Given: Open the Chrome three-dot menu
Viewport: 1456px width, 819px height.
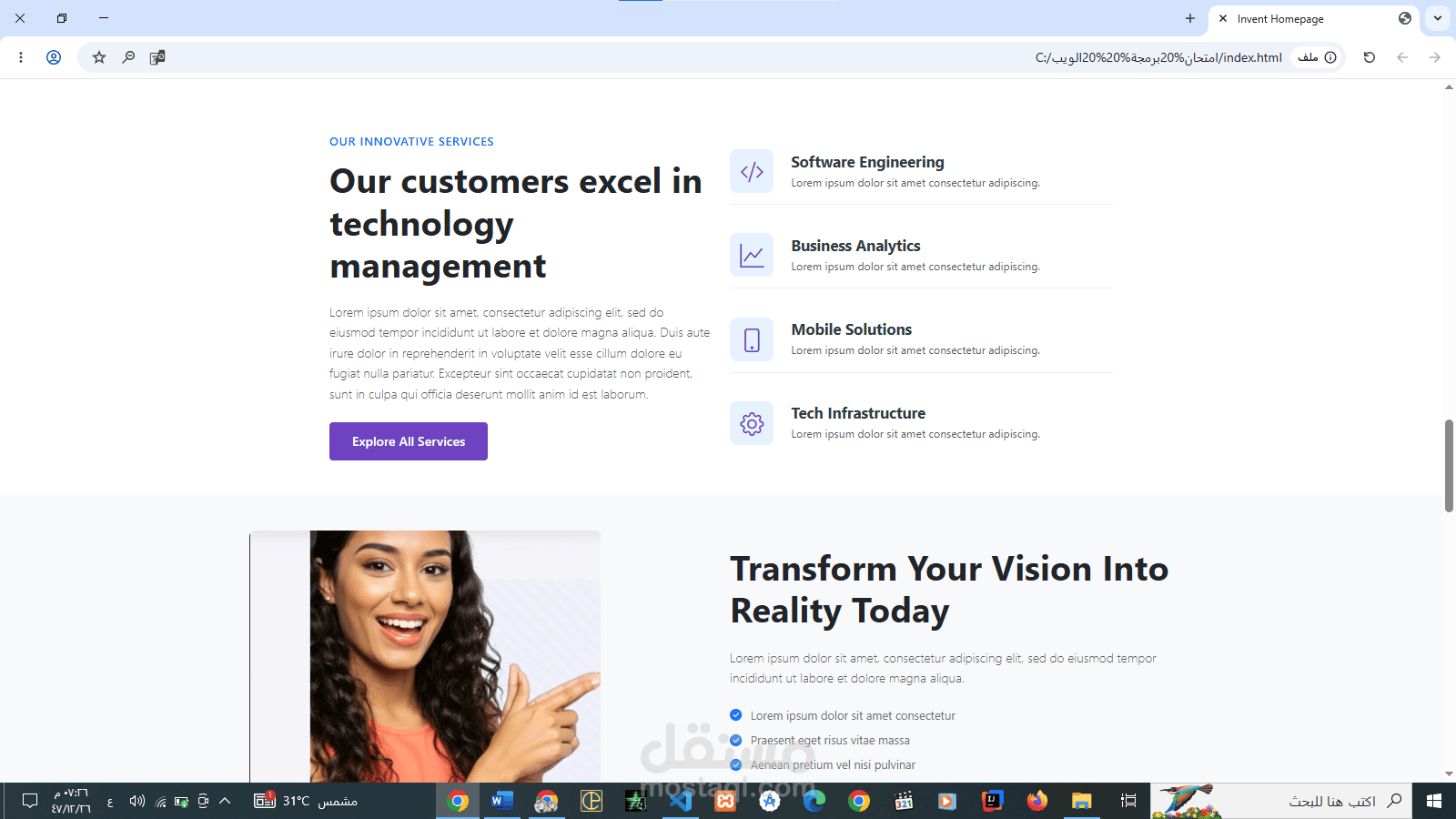Looking at the screenshot, I should click(21, 57).
